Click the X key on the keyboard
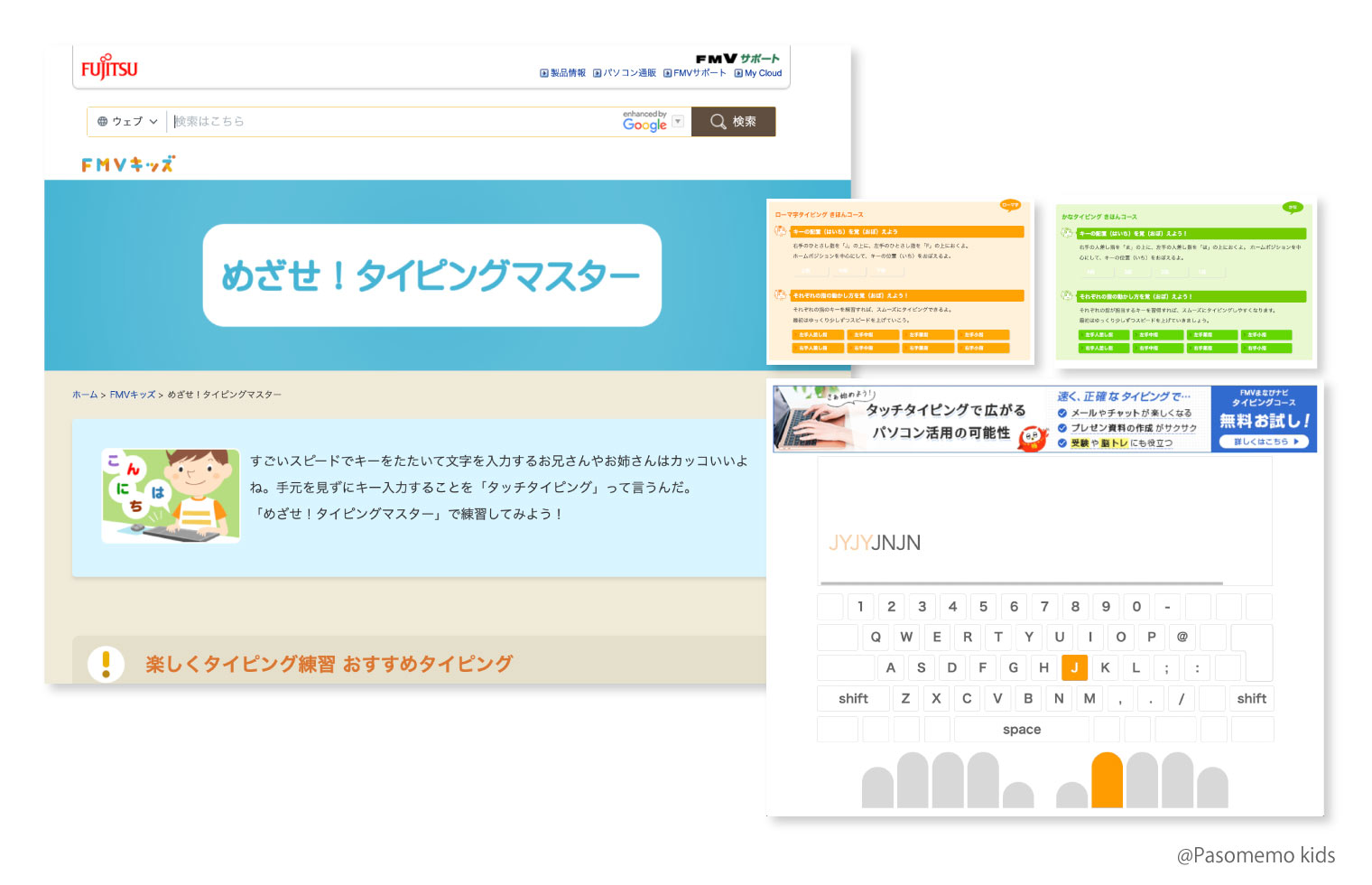 (936, 698)
